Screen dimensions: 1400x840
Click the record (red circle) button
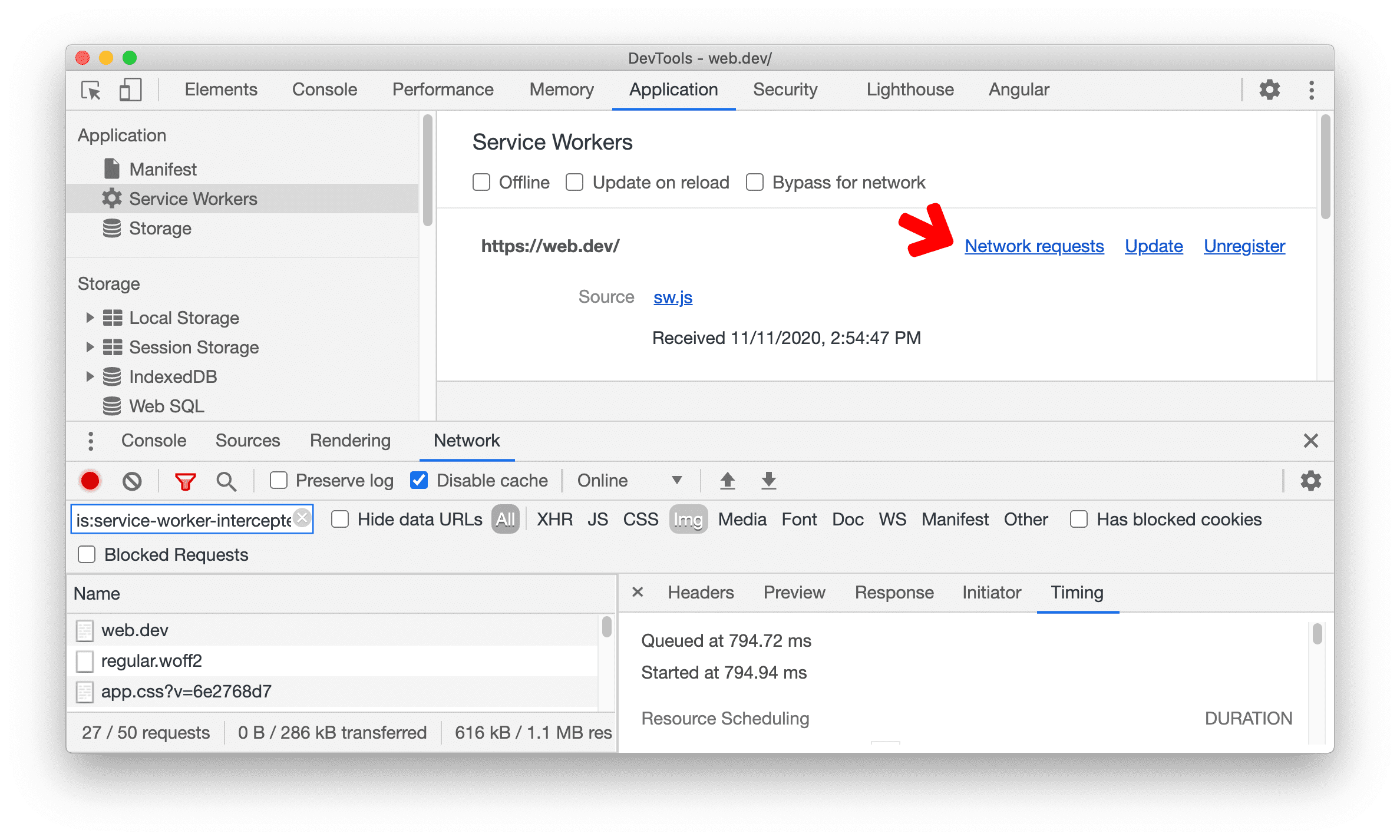click(x=89, y=480)
